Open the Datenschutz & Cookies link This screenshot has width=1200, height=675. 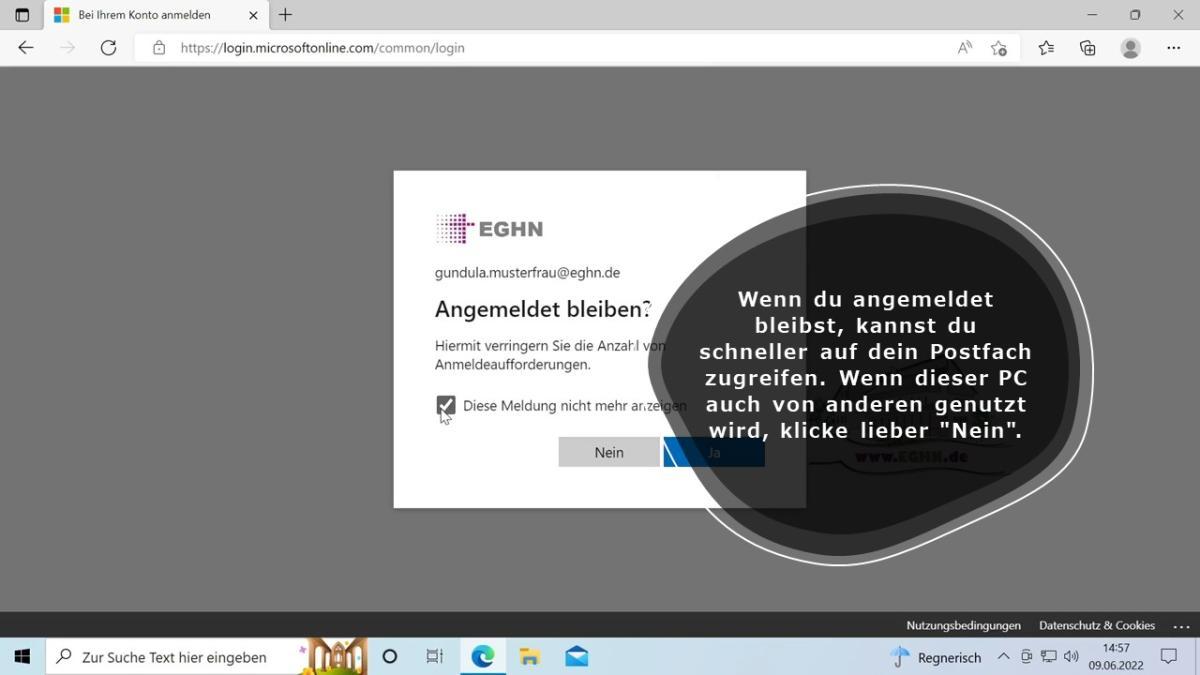[1096, 625]
